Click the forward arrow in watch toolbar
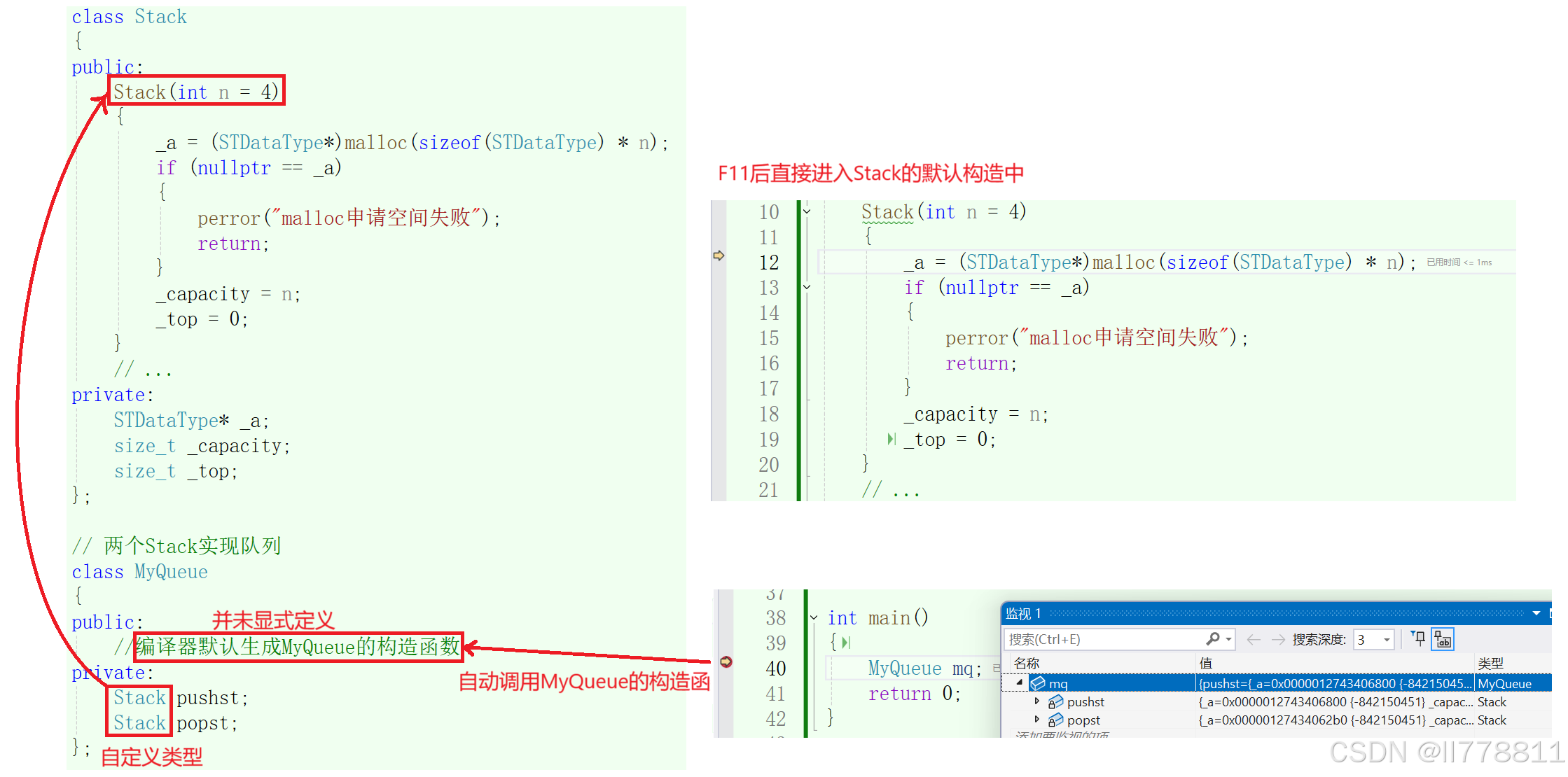Screen dimensions: 1568x777 point(1278,639)
